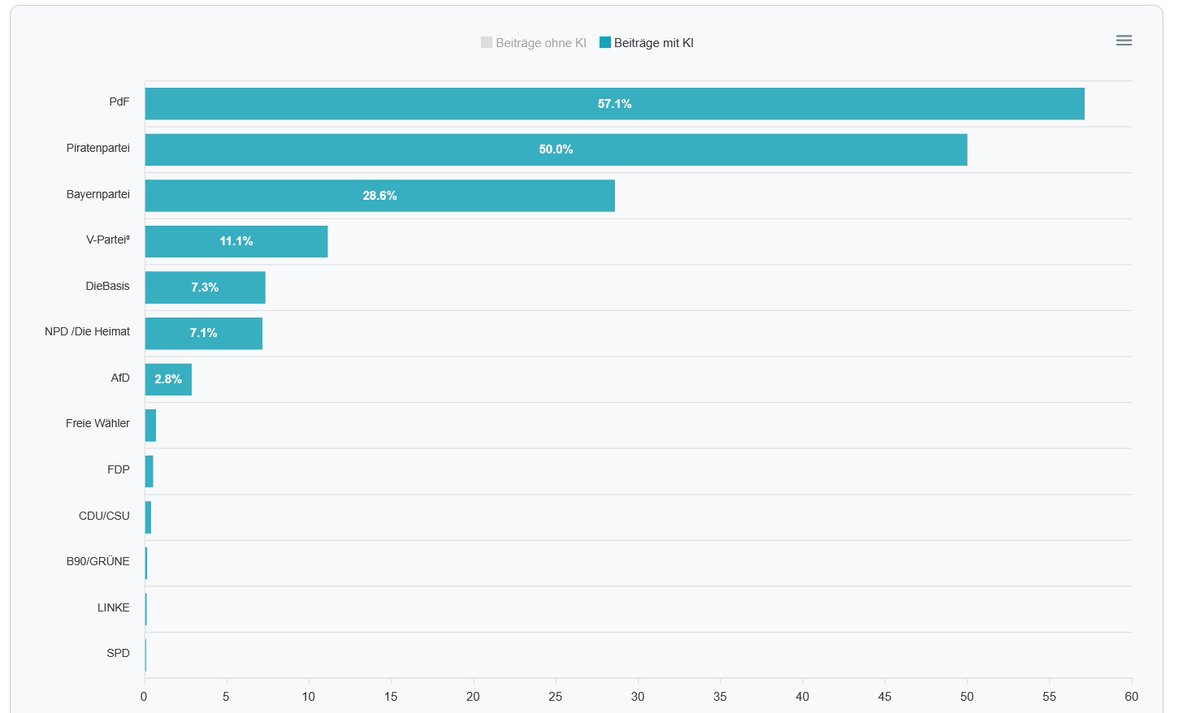
Task: Click the x-axis tick value 15
Action: (391, 696)
